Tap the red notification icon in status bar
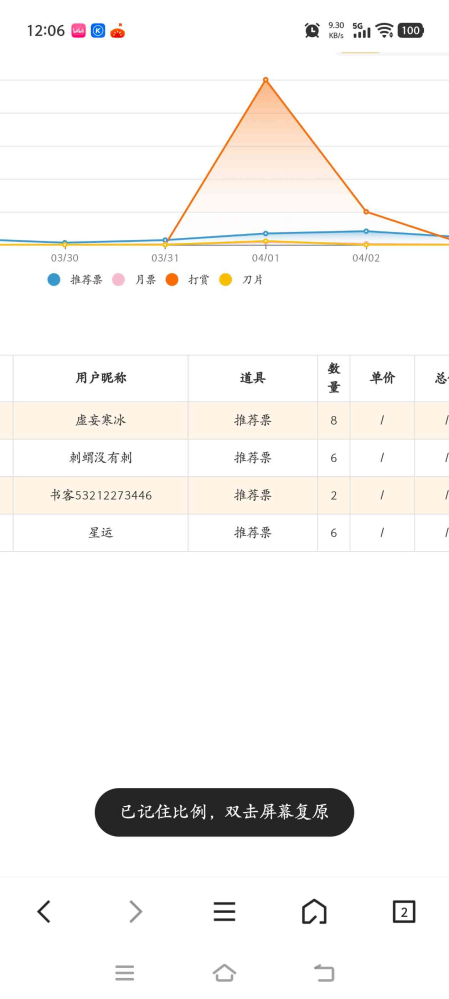The height and width of the screenshot is (999, 449). 118,31
